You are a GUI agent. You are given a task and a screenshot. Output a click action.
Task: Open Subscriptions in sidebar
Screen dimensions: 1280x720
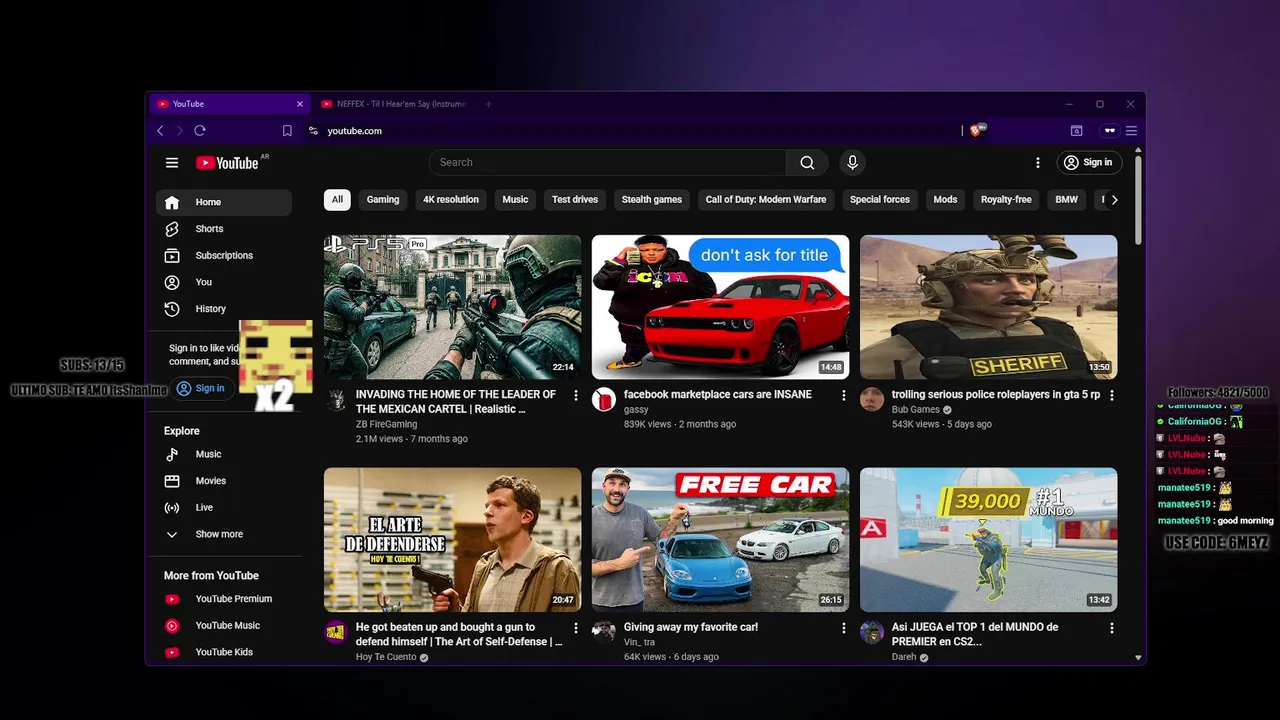click(x=224, y=256)
